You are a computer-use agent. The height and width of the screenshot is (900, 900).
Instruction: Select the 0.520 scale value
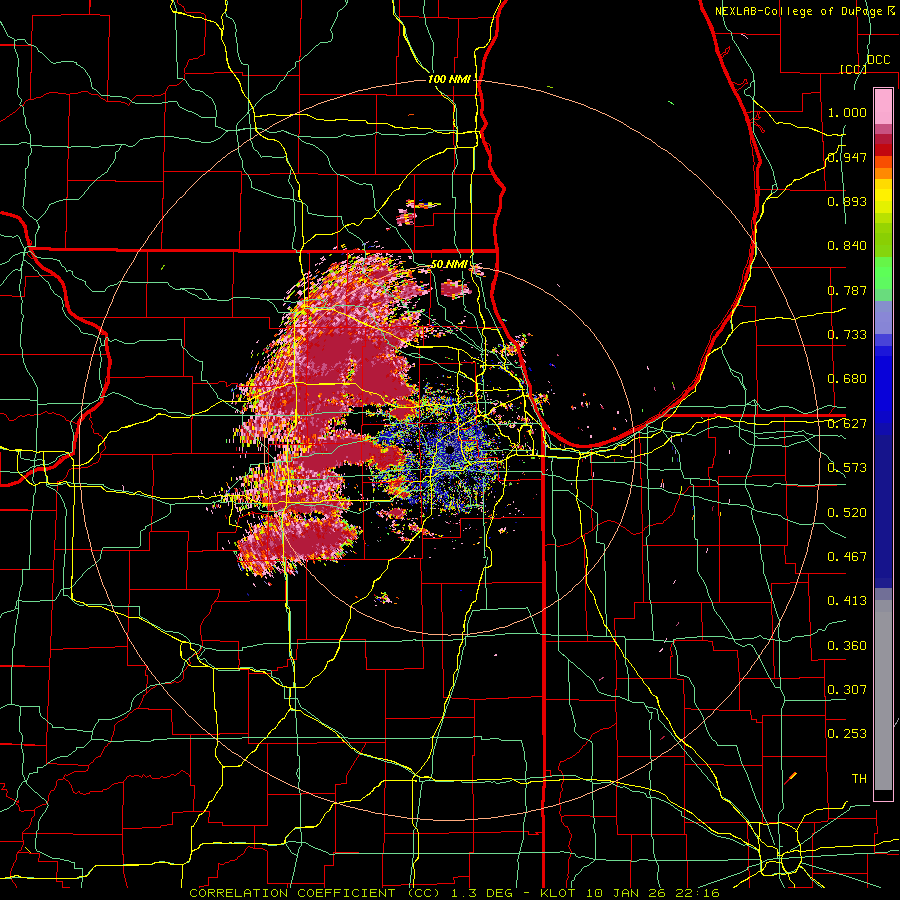847,513
